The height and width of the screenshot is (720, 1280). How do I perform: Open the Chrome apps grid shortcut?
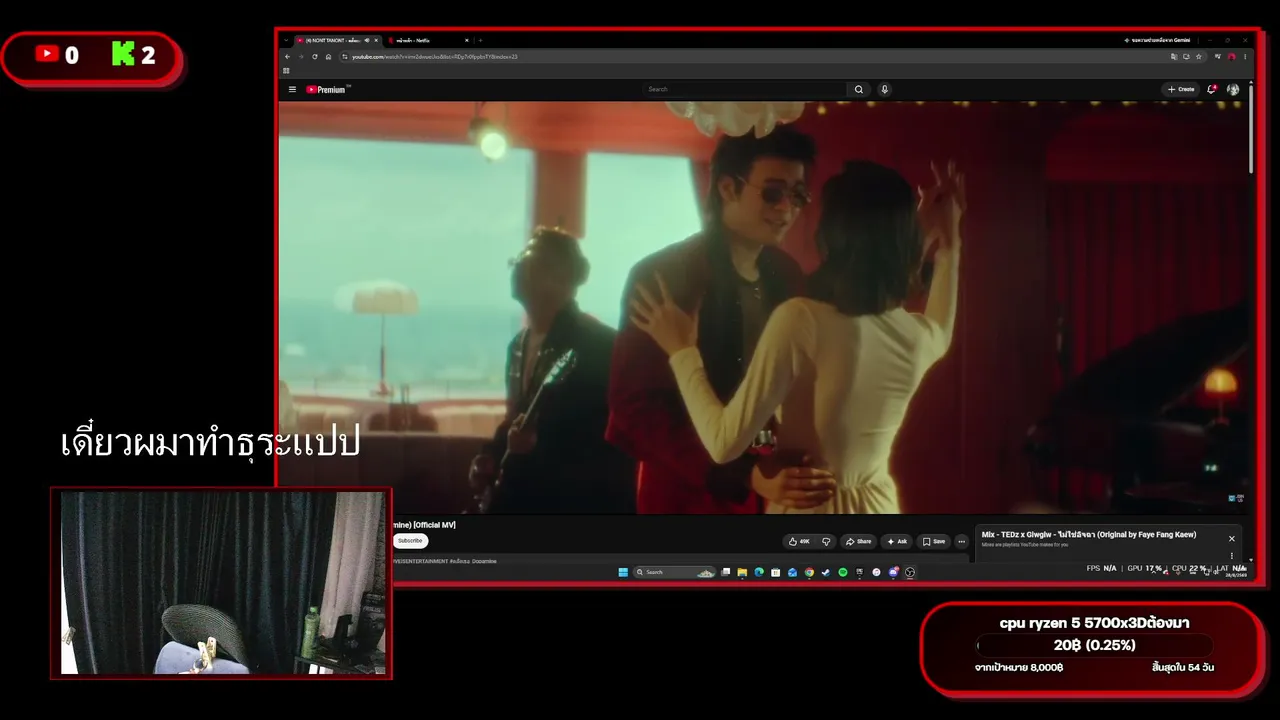click(286, 71)
